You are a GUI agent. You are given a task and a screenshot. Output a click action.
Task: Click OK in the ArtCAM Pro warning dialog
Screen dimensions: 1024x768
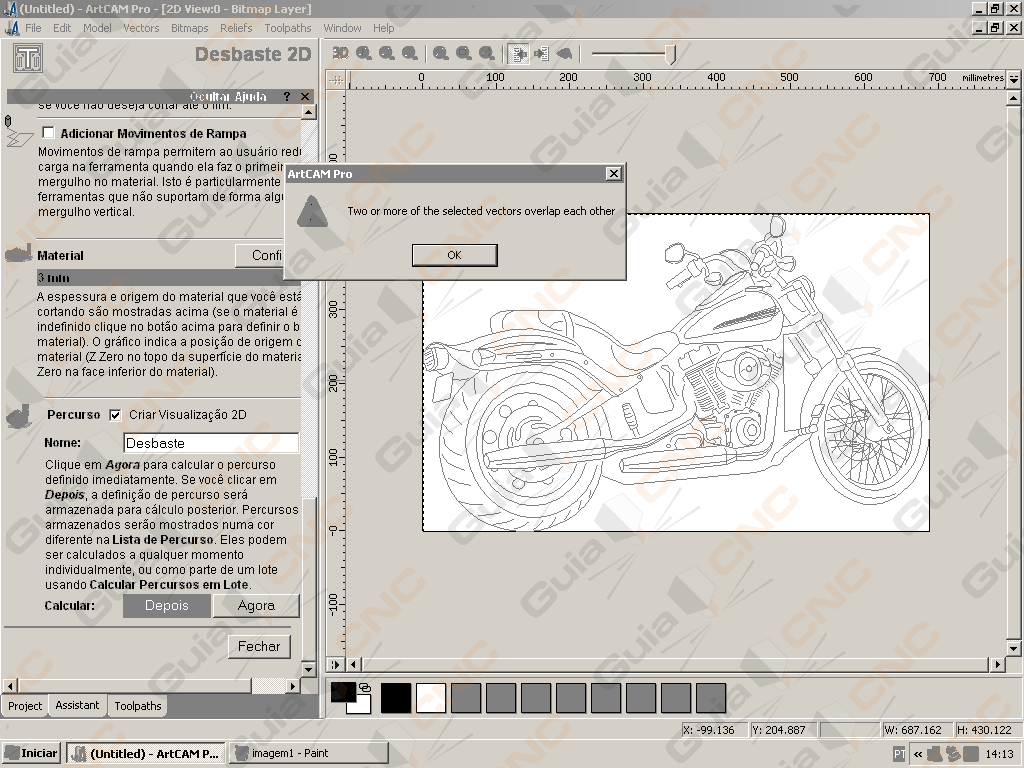pos(455,255)
